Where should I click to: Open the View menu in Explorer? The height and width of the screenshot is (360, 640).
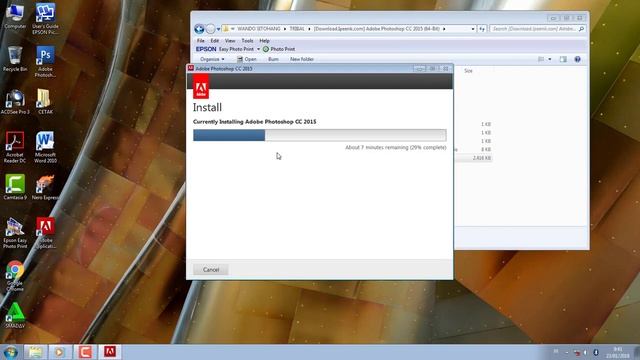(x=230, y=41)
